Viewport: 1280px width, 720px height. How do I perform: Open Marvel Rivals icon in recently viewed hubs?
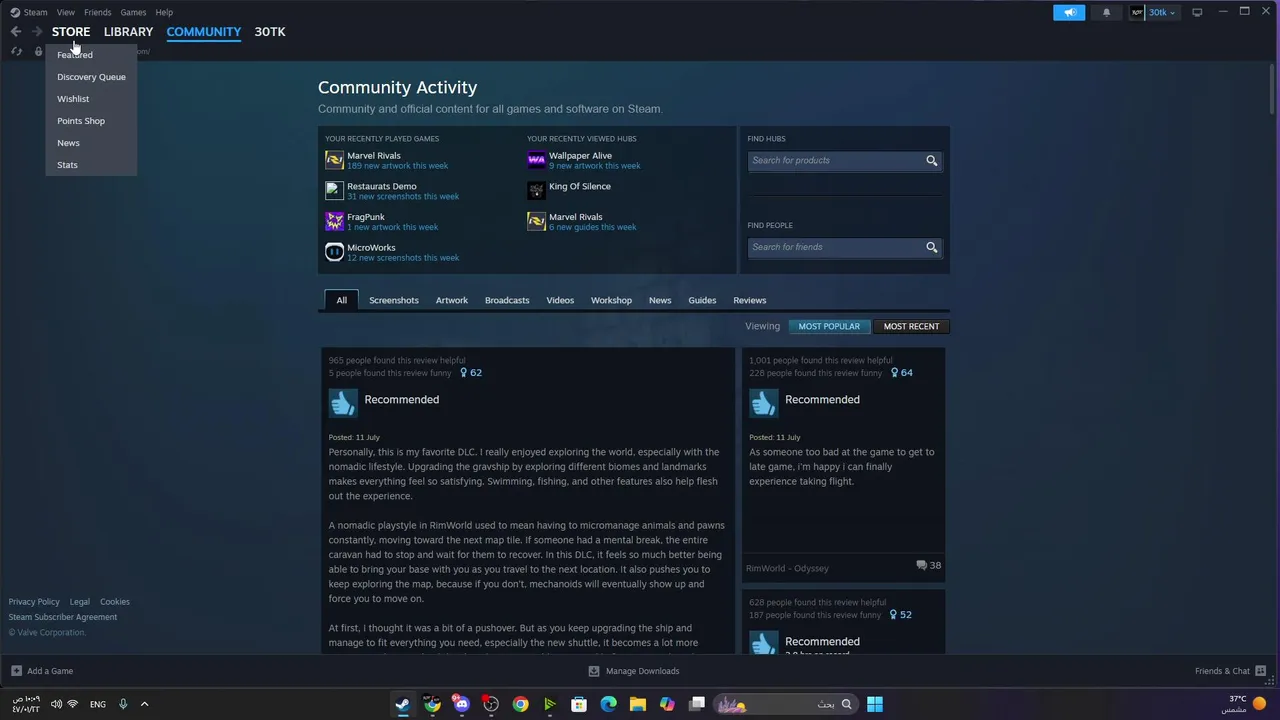click(536, 221)
